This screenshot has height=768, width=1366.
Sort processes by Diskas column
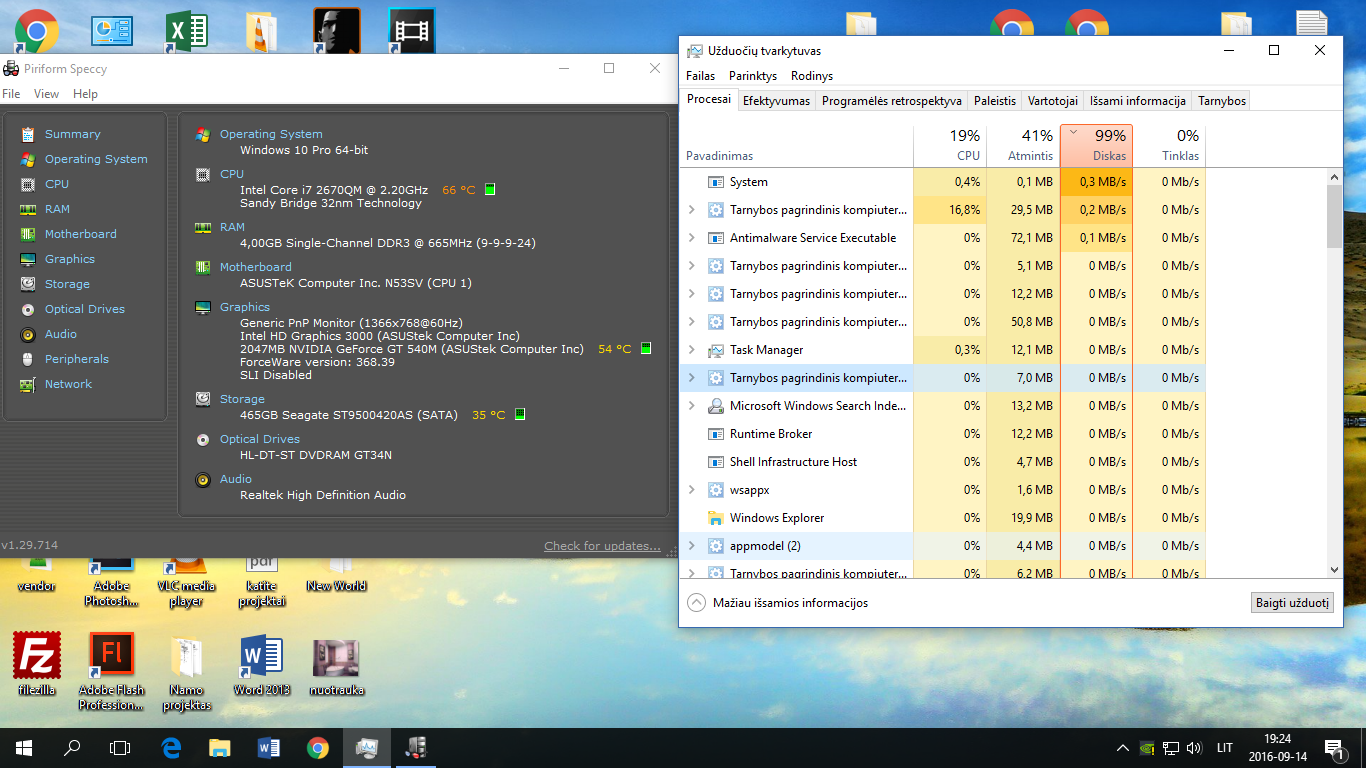tap(1096, 145)
